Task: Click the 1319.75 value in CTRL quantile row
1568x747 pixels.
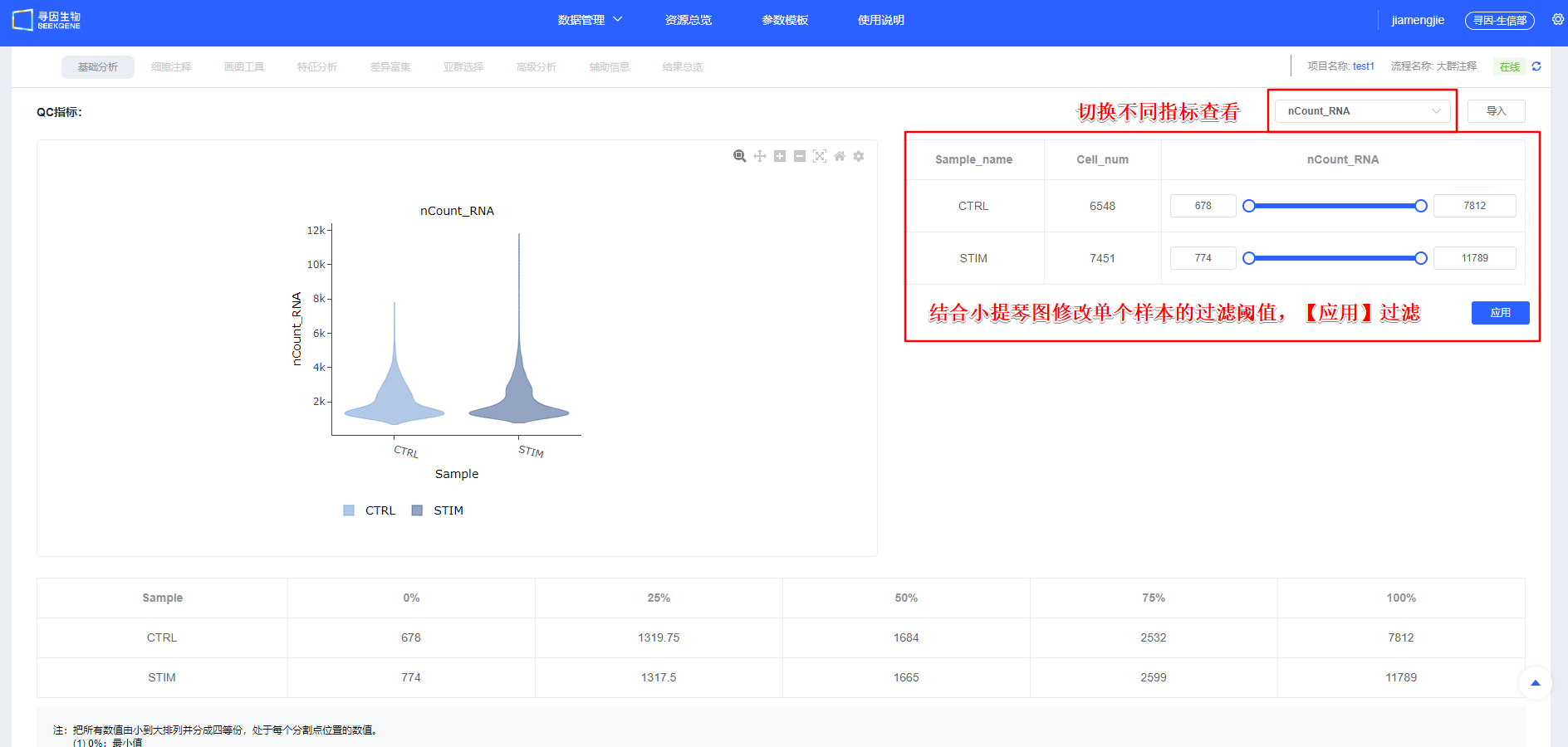Action: (659, 637)
